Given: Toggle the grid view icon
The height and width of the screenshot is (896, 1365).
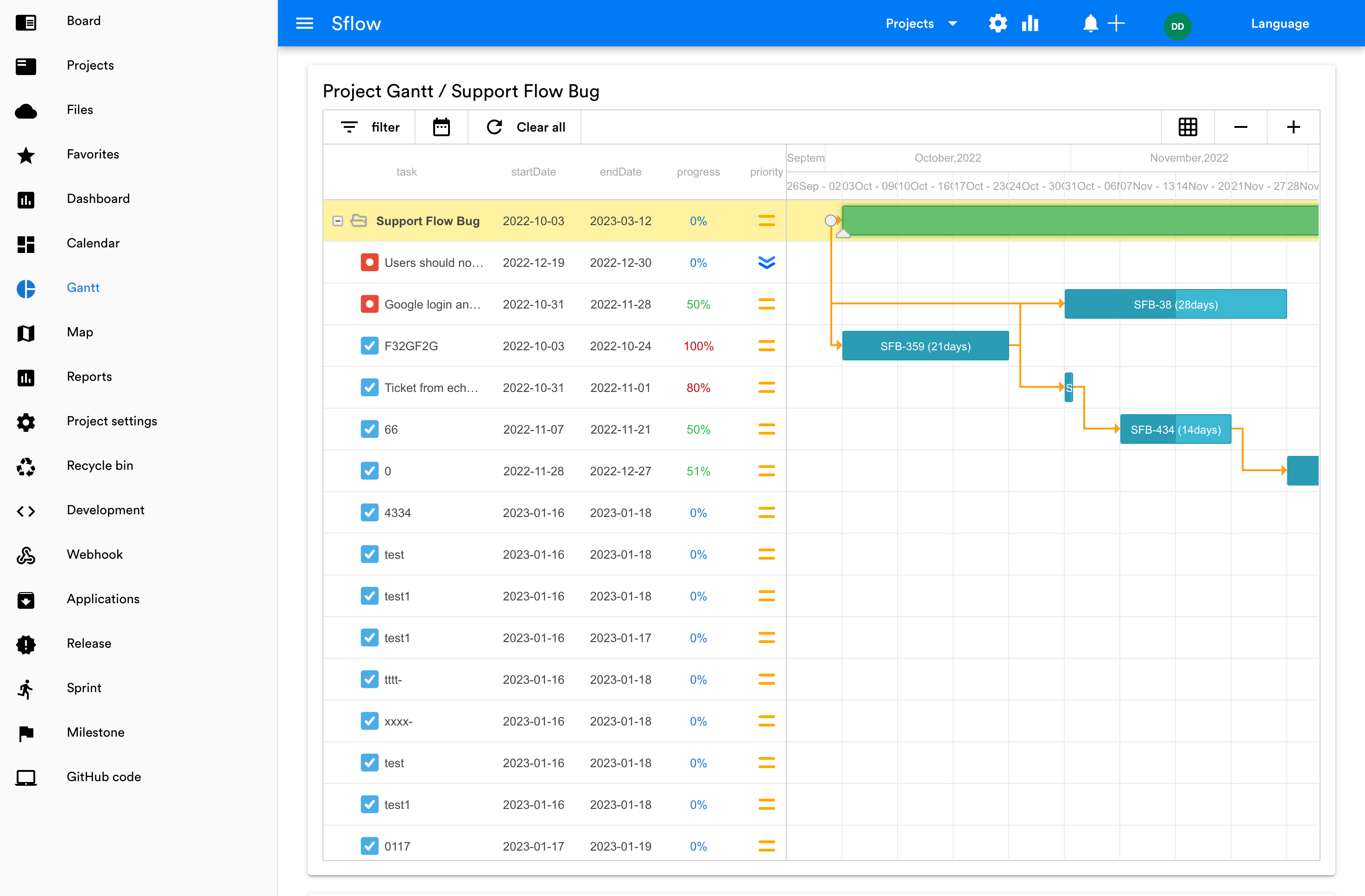Looking at the screenshot, I should [x=1187, y=127].
